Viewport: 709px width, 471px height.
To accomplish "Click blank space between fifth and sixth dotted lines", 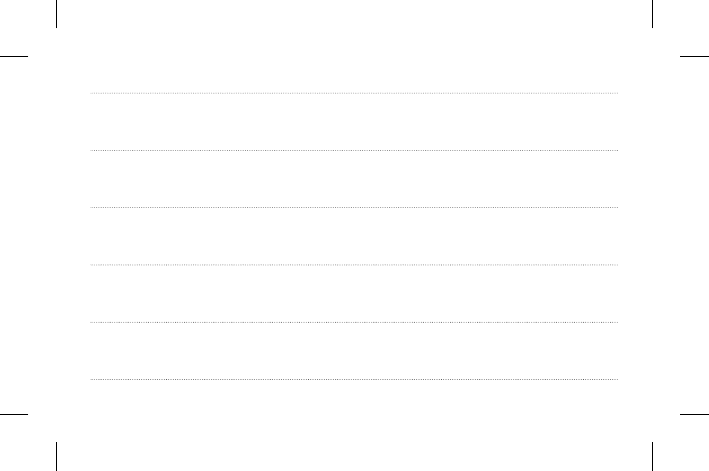I will (354, 351).
